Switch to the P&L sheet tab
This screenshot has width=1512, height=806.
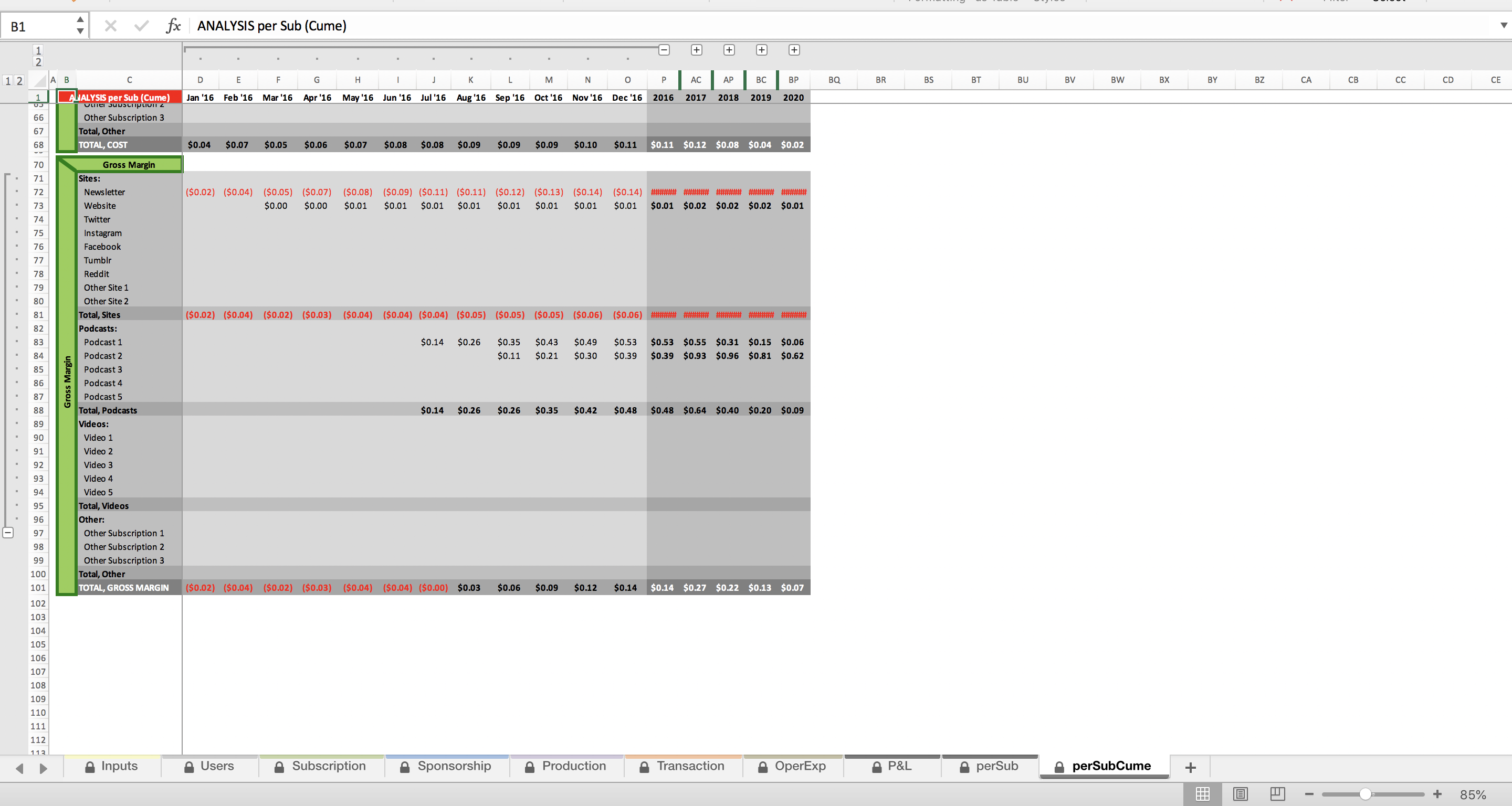point(892,766)
